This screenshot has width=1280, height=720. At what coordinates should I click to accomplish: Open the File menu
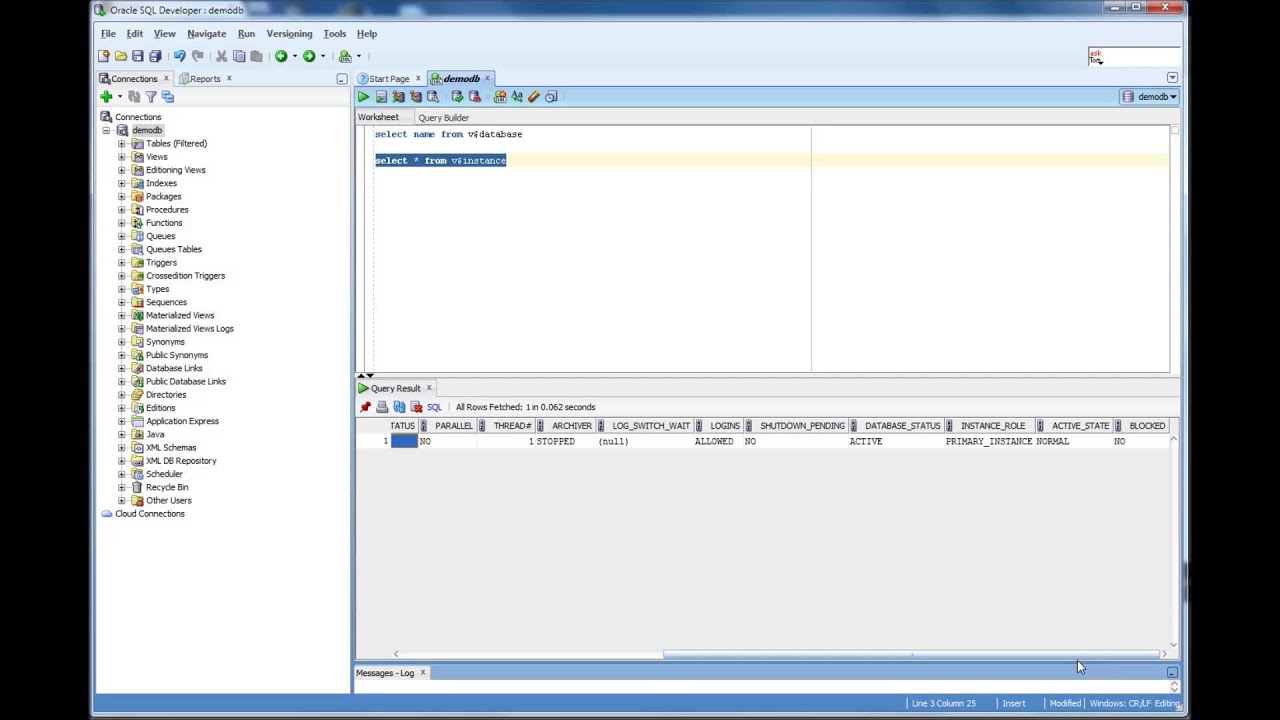pyautogui.click(x=108, y=34)
